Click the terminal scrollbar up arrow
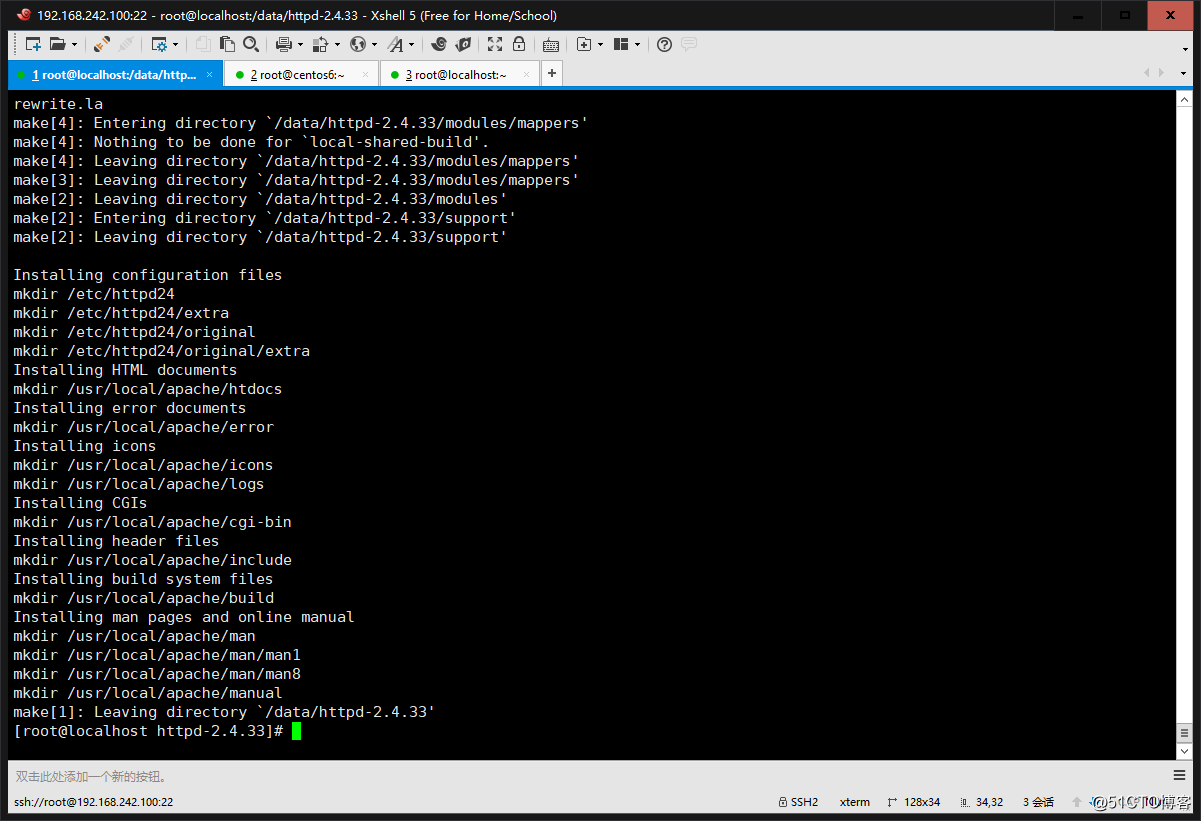The width and height of the screenshot is (1201, 821). coord(1184,99)
